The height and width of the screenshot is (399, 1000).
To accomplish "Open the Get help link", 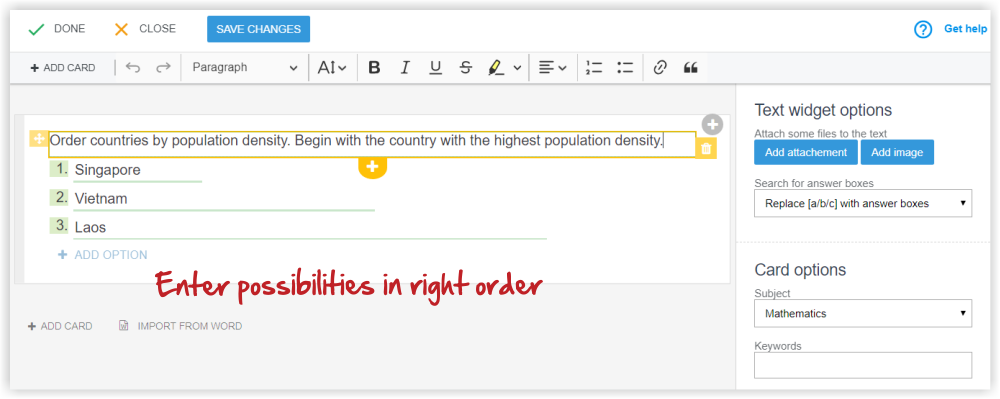I will coord(965,29).
